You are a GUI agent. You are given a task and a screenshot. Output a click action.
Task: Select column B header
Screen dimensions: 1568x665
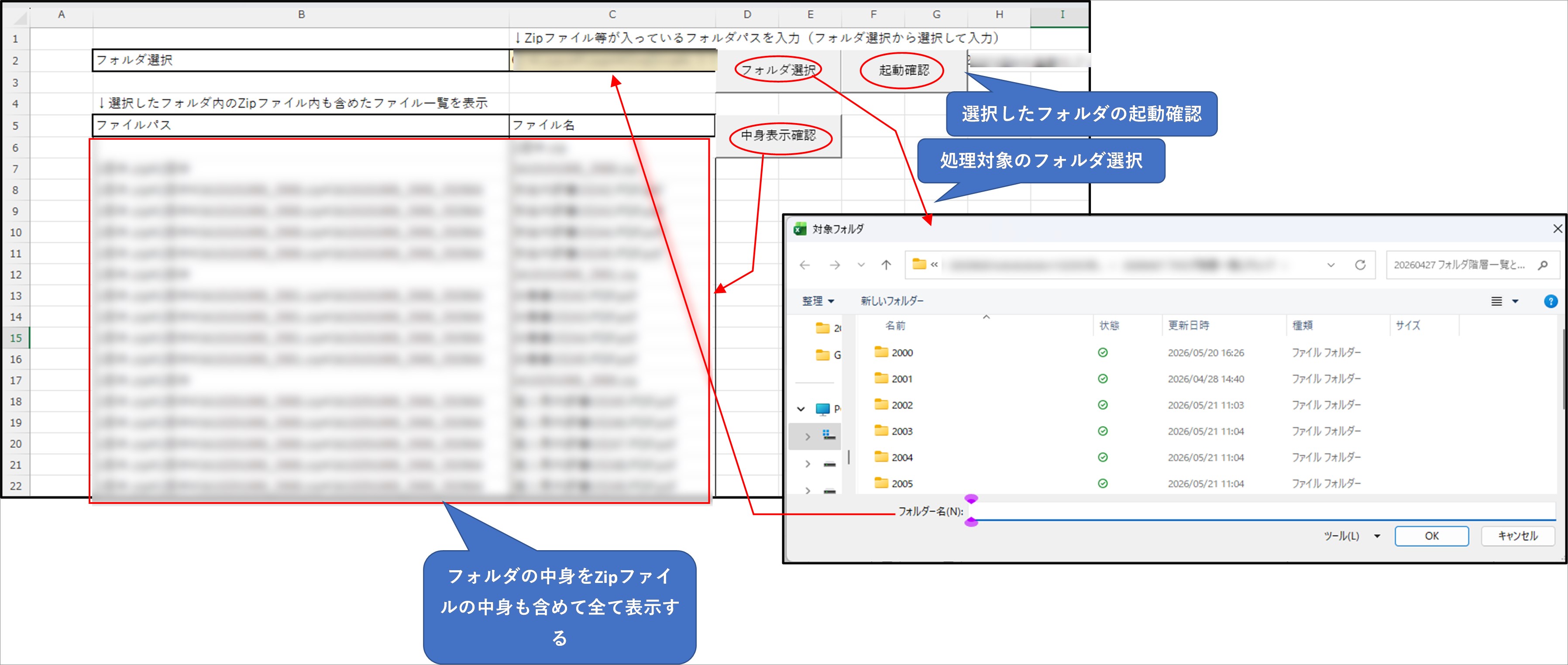point(301,14)
